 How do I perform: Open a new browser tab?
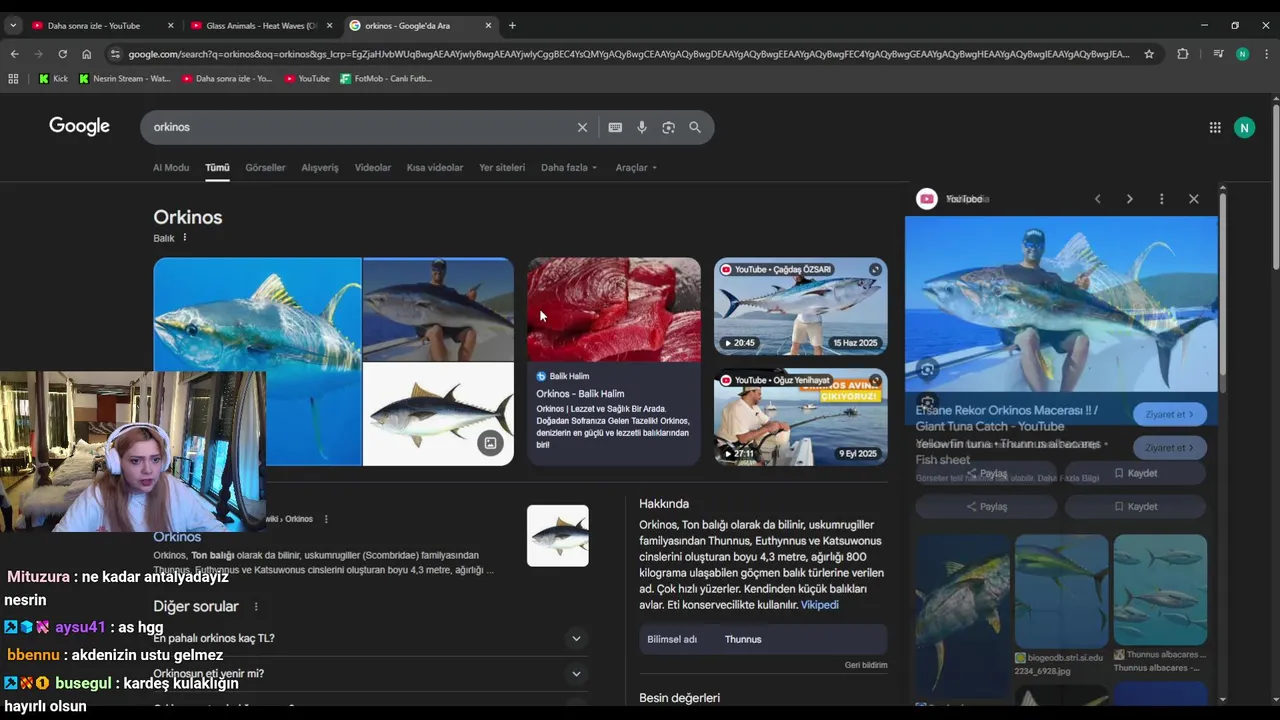[x=512, y=25]
